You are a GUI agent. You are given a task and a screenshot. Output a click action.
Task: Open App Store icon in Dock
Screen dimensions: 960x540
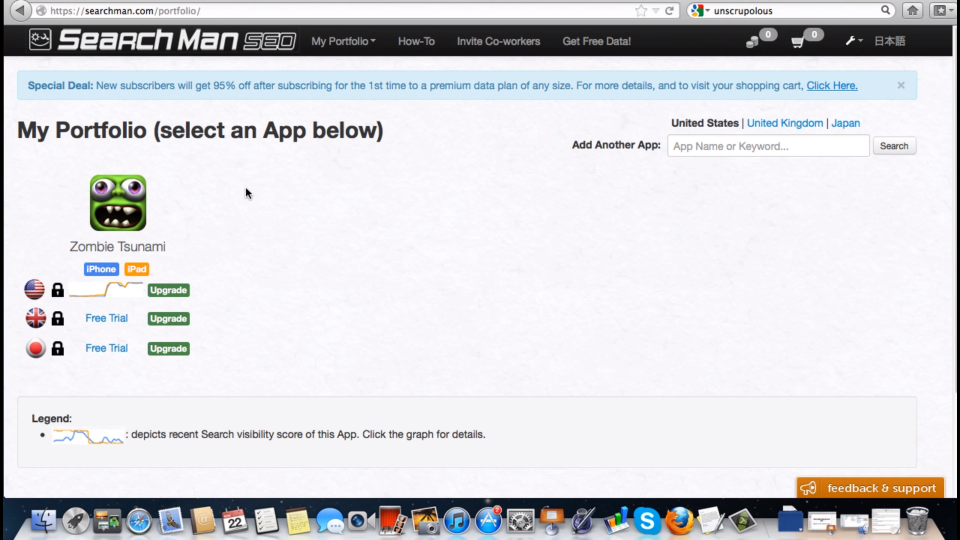pos(489,521)
